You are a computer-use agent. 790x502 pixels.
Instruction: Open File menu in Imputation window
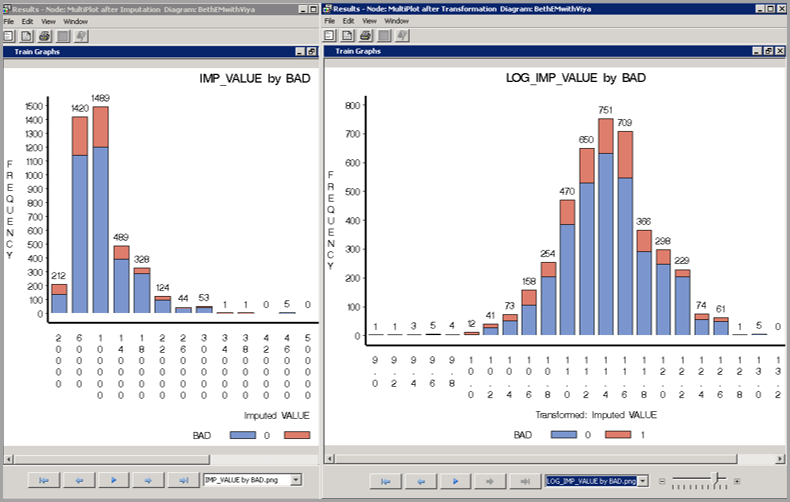coord(9,22)
